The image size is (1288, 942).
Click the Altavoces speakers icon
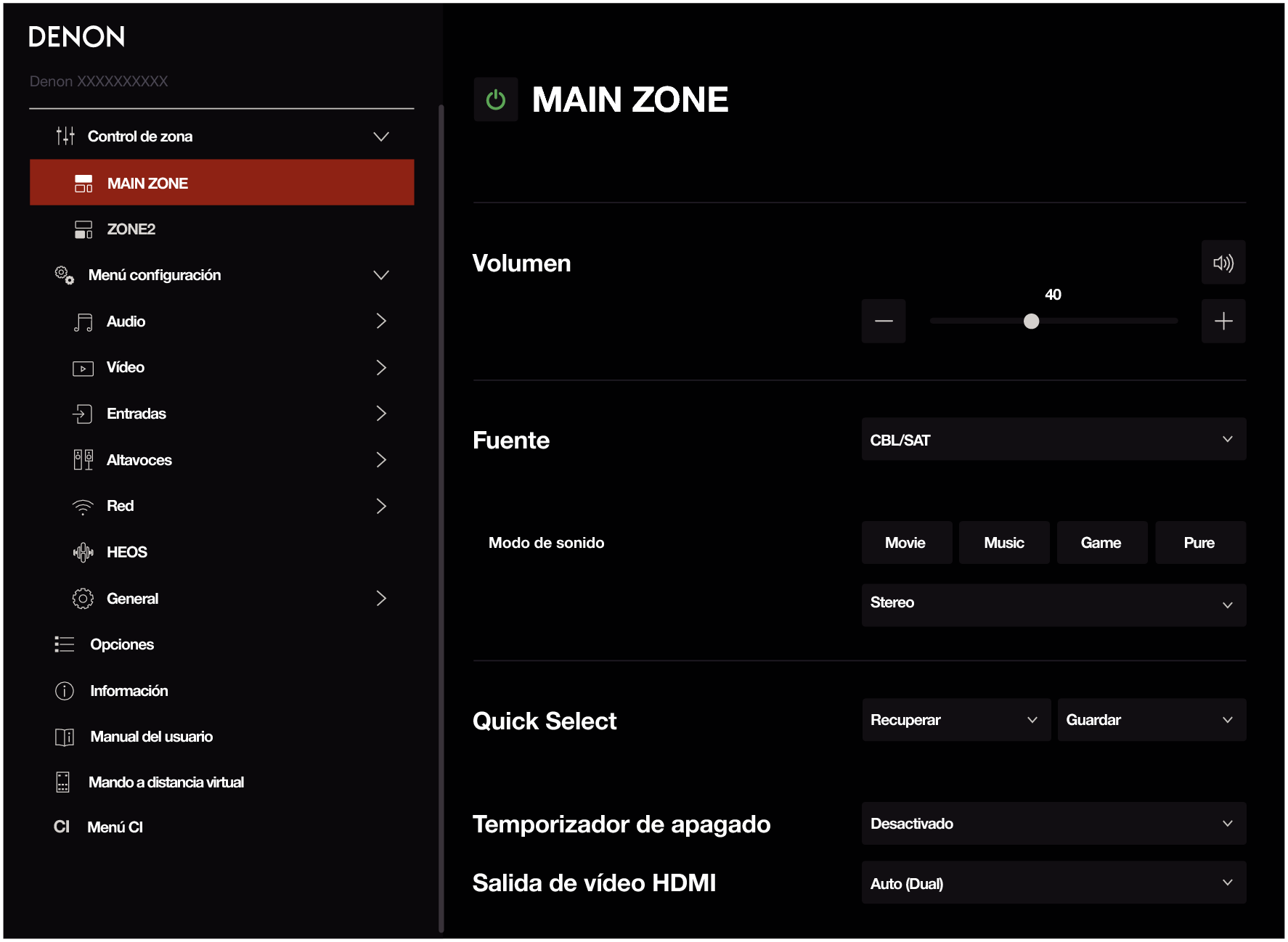pyautogui.click(x=83, y=460)
